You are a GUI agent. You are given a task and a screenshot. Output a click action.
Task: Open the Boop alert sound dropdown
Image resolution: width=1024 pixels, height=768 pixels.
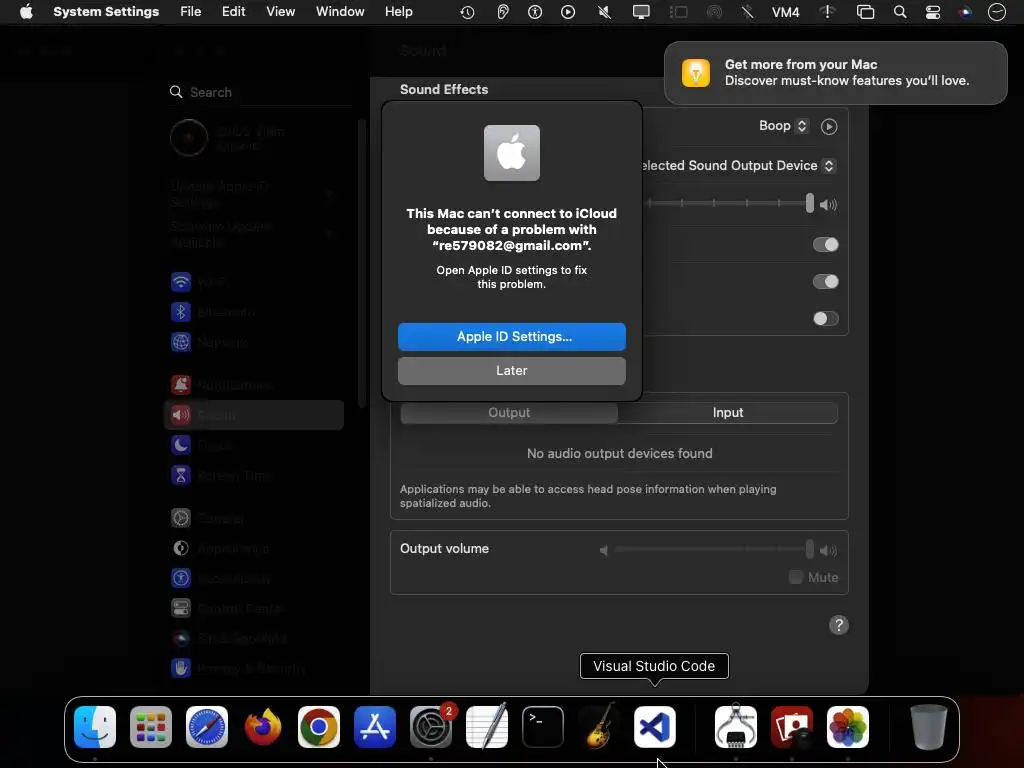pyautogui.click(x=784, y=126)
